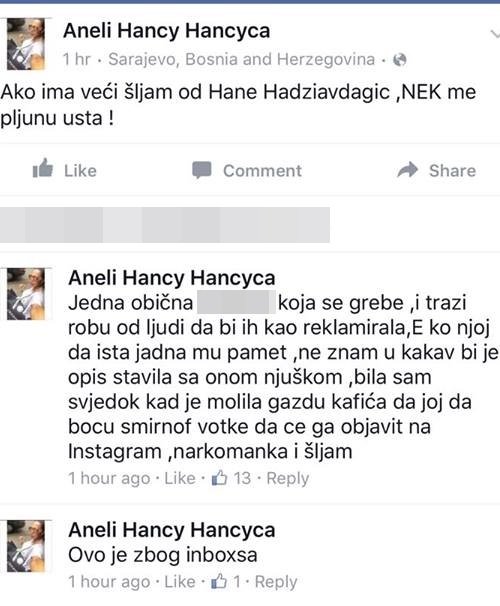Tap the Share arrow icon
Screen dimensions: 500x606
coord(408,170)
